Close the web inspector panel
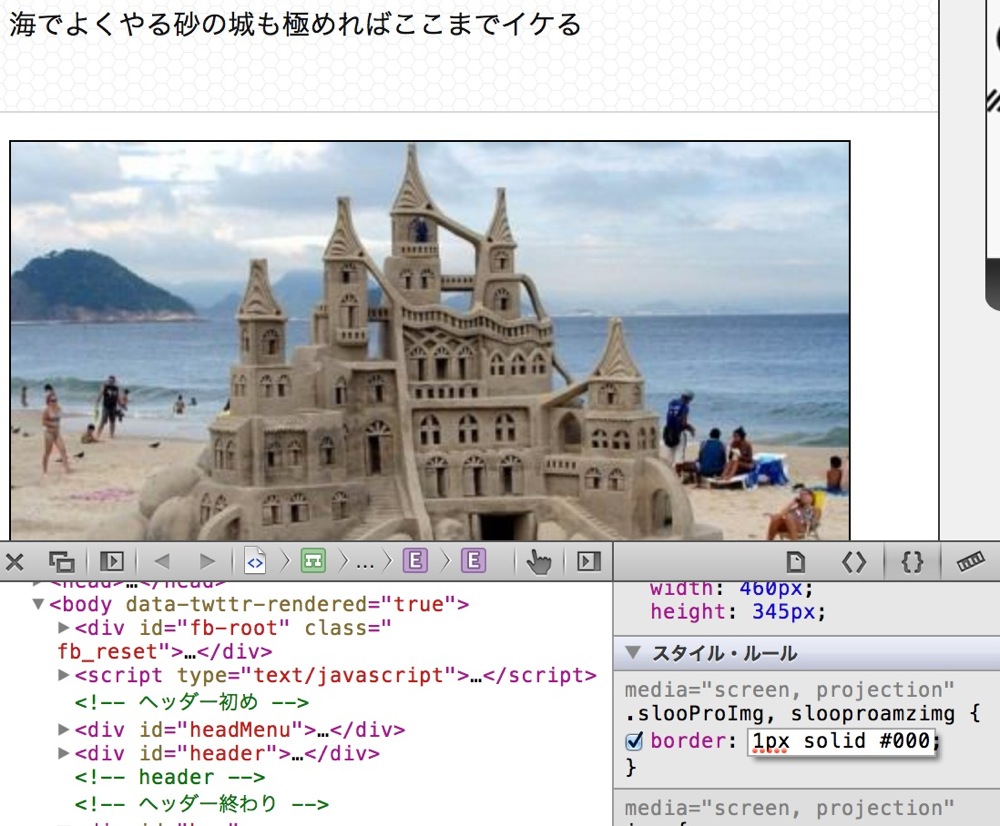This screenshot has width=1000, height=826. coord(15,562)
